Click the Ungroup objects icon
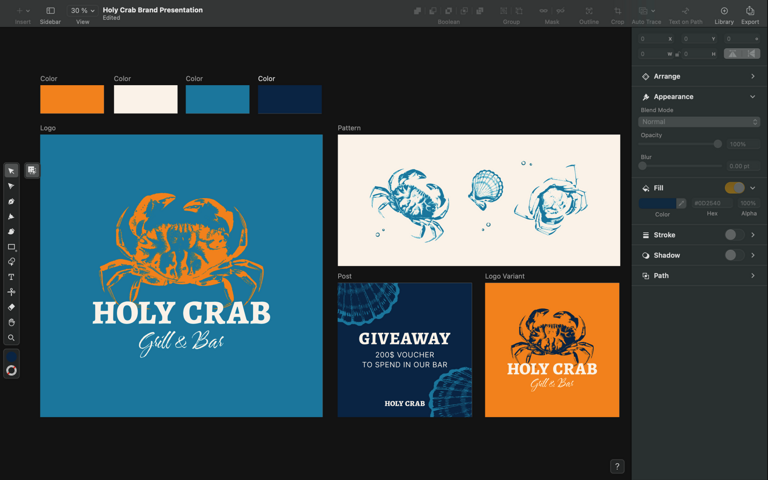Screen dimensions: 768x480 pos(519,11)
